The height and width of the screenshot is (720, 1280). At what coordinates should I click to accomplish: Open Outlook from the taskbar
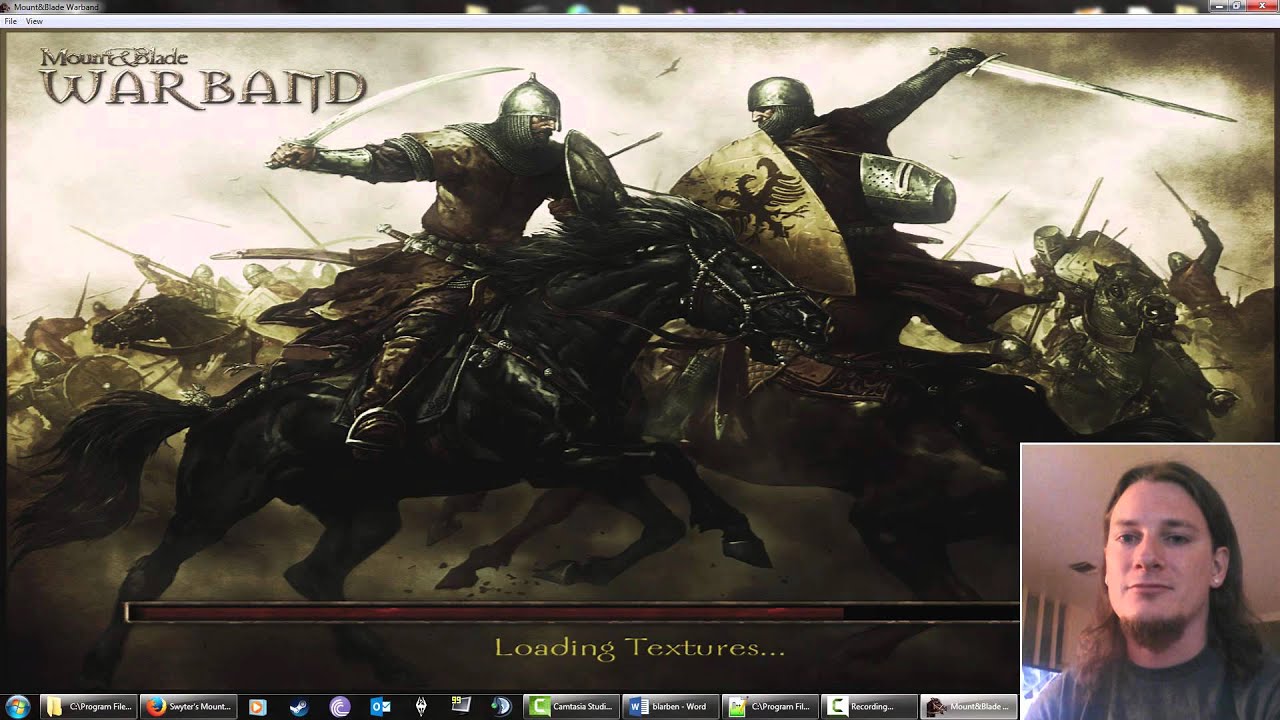pos(380,706)
